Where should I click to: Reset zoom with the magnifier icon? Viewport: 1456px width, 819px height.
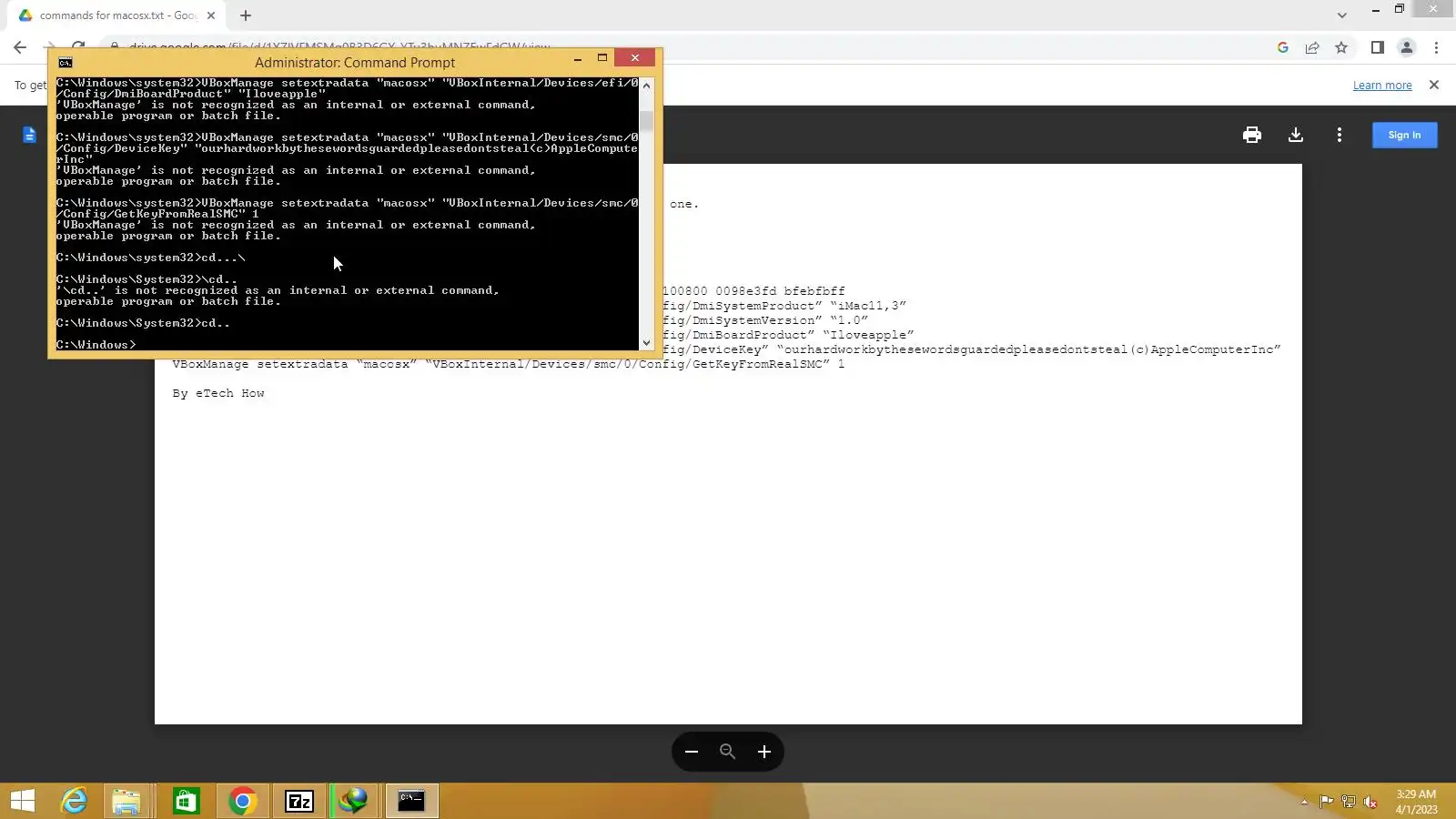point(728,752)
